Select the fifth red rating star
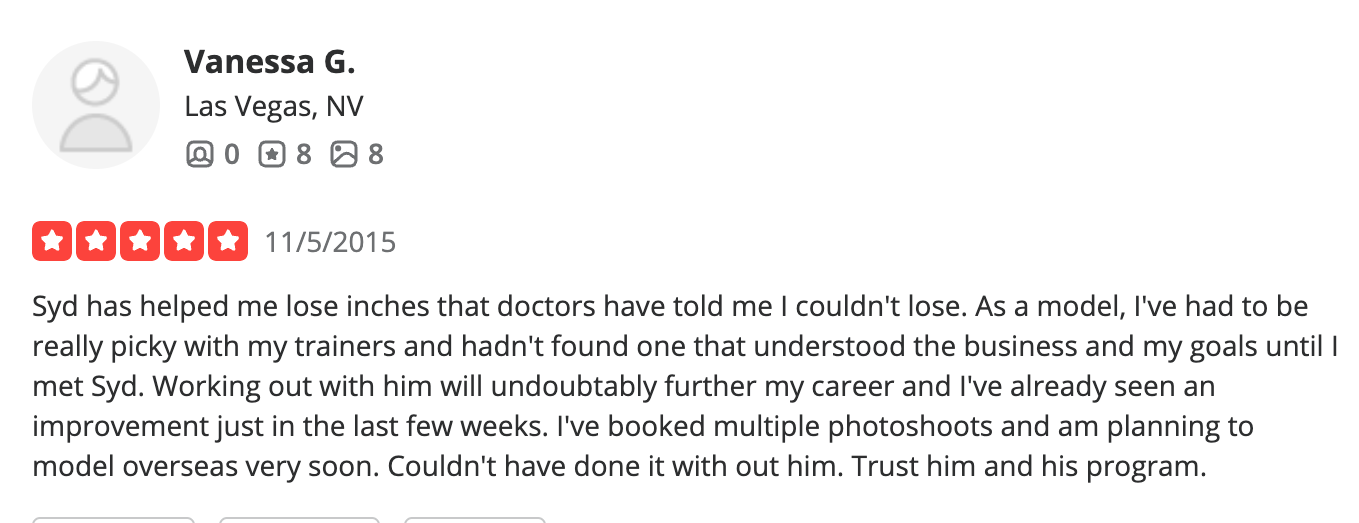Screen dimensions: 1359x523 pos(228,241)
